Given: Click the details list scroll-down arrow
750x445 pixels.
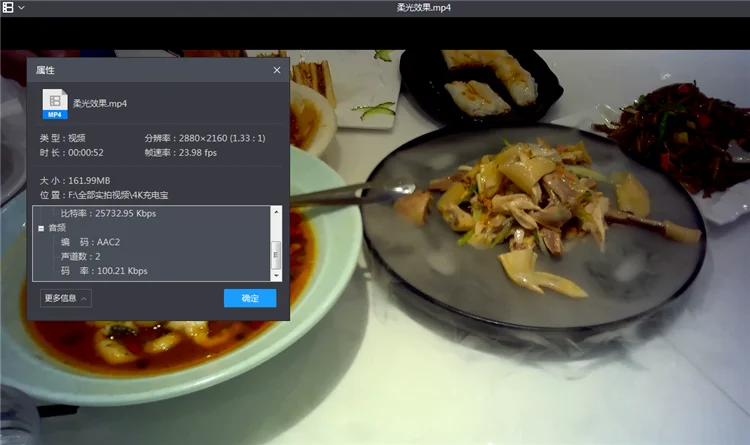Looking at the screenshot, I should 276,276.
